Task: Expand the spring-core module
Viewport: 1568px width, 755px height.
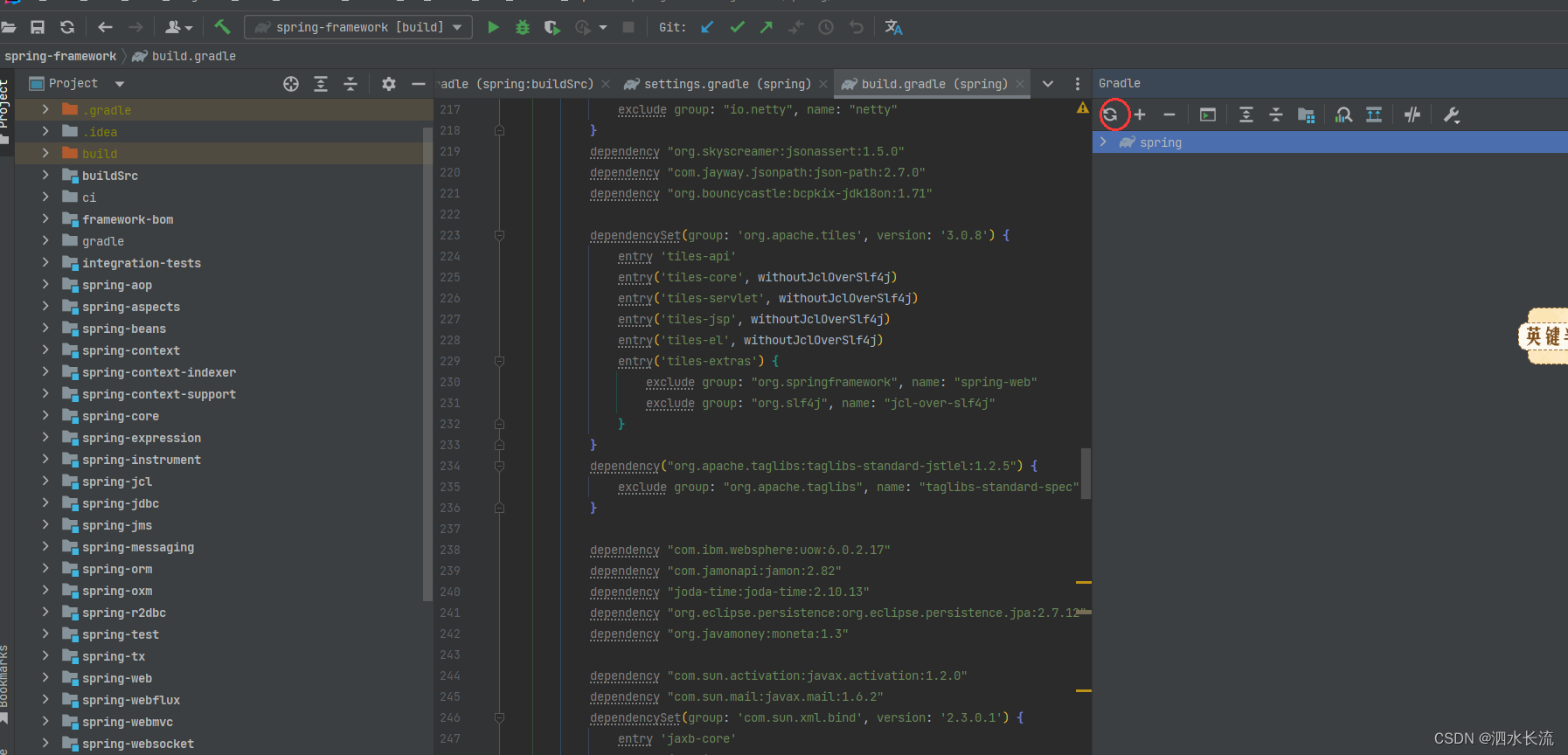Action: pyautogui.click(x=45, y=415)
